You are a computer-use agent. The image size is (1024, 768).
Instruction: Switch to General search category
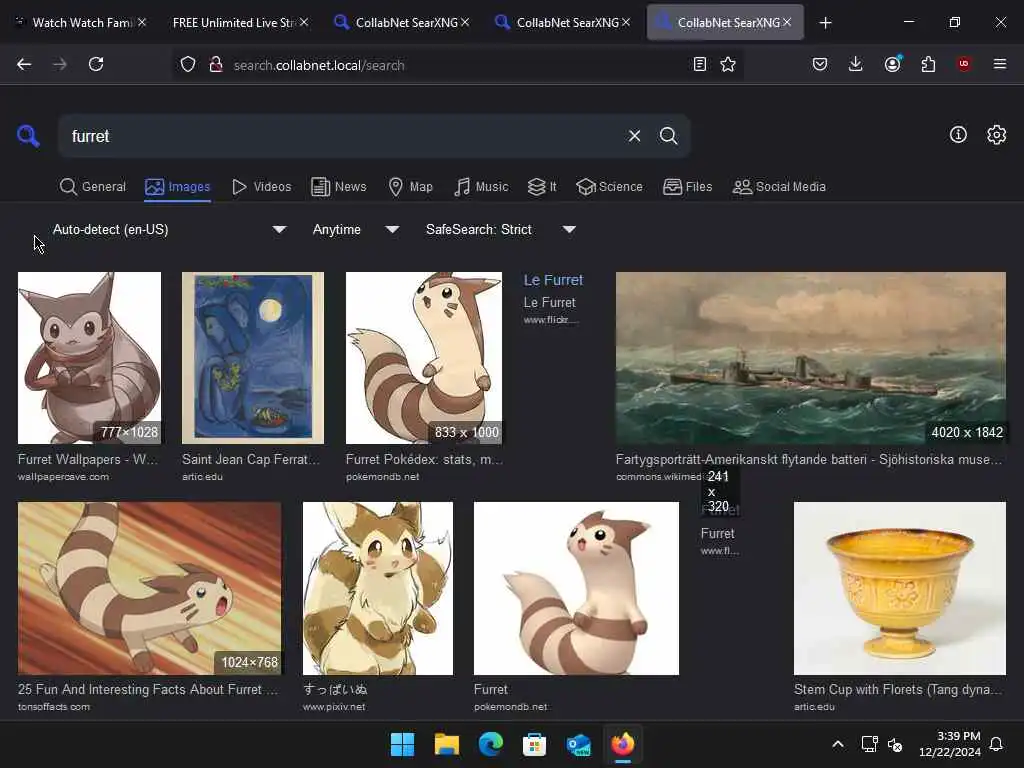click(93, 187)
